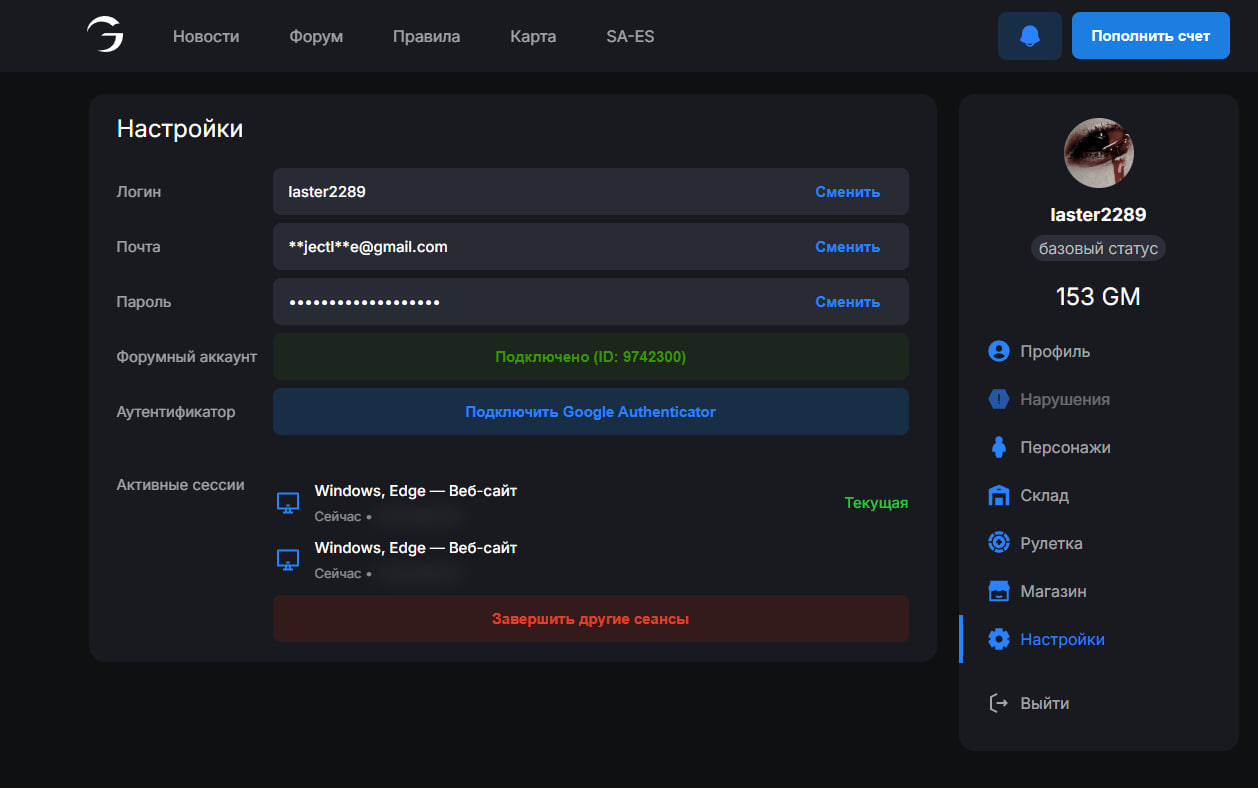Click the Выйти logout icon

(998, 703)
